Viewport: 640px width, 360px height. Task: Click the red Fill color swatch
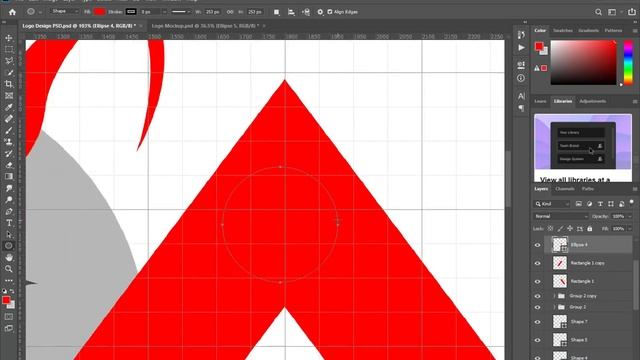99,12
